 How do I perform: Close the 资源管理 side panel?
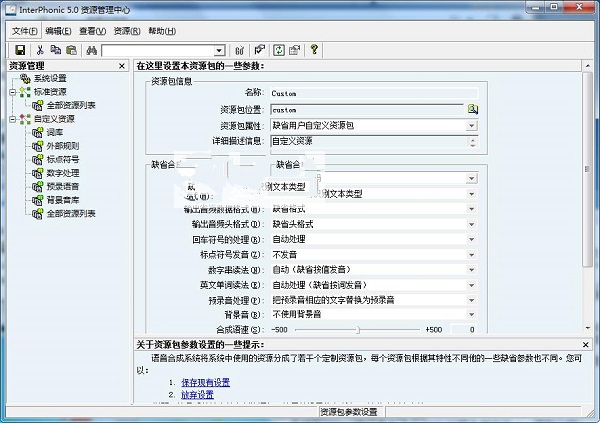122,66
